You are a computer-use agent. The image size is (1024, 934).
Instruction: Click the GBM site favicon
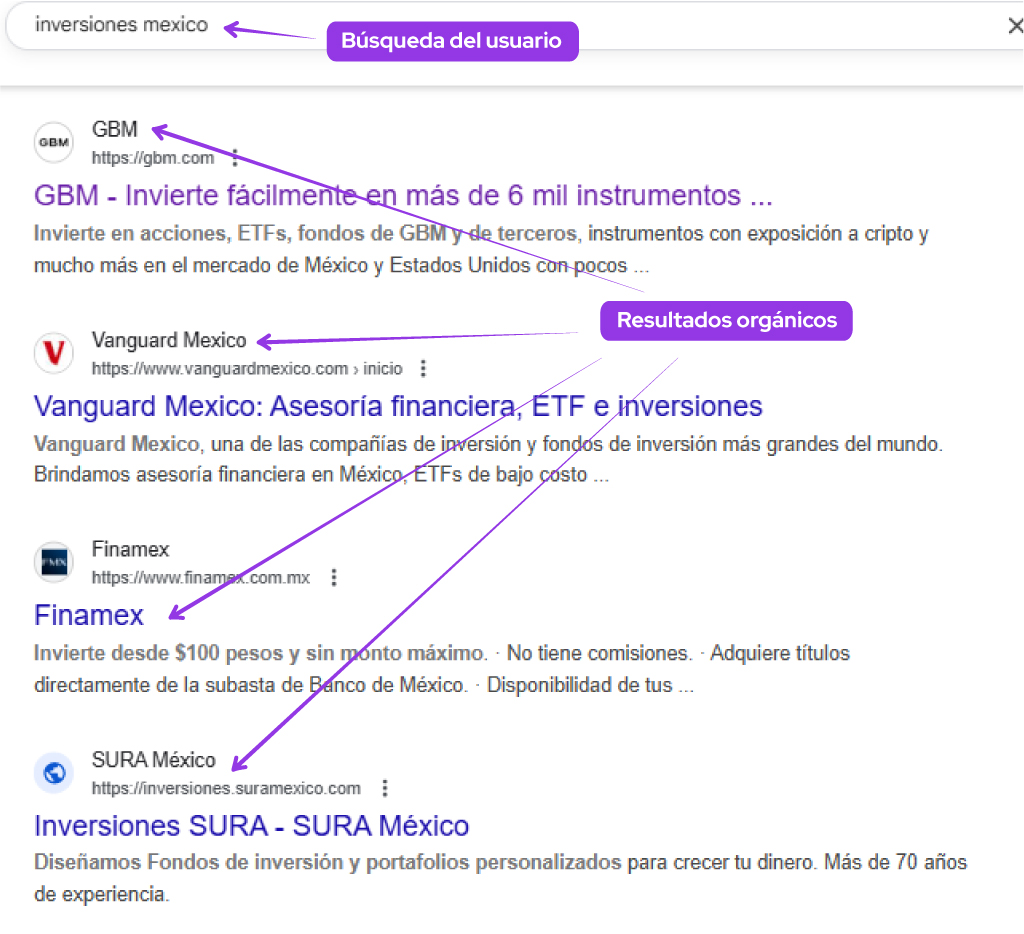point(54,142)
